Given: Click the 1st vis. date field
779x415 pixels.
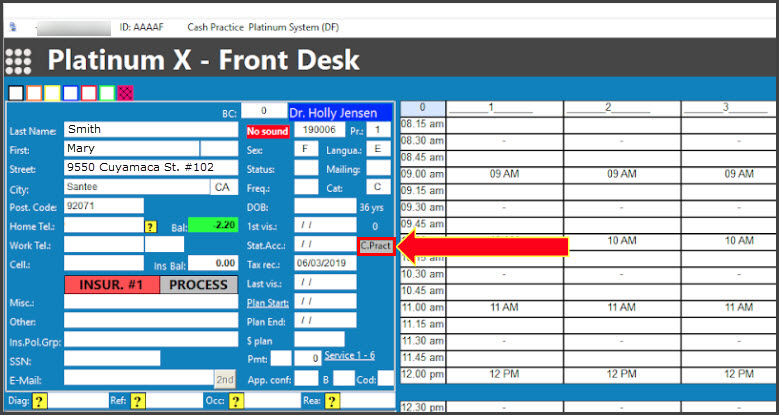Looking at the screenshot, I should pyautogui.click(x=325, y=225).
